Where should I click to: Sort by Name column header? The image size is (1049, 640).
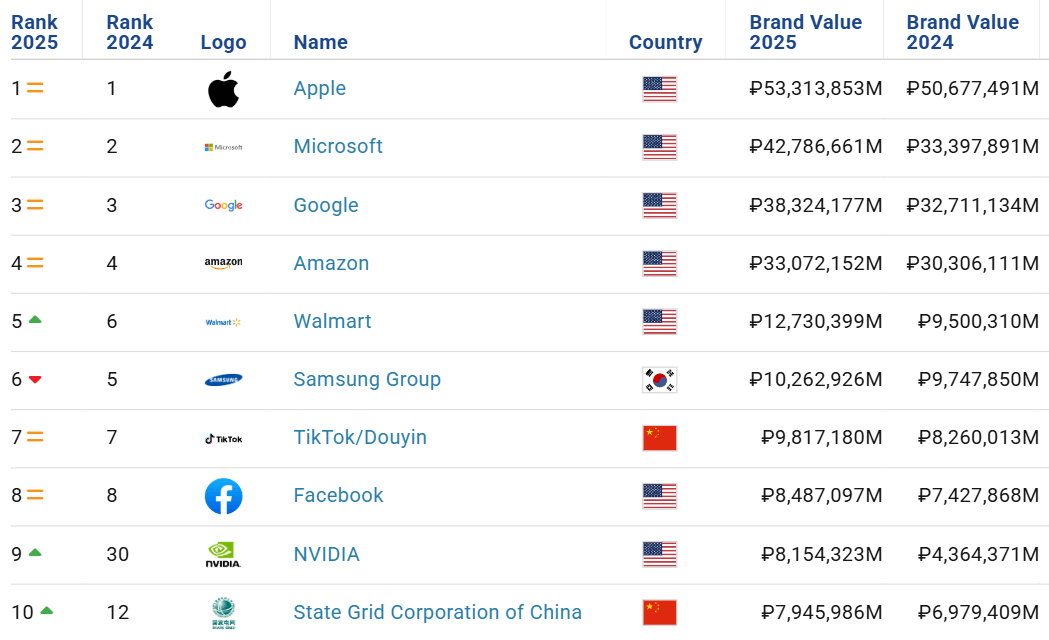pos(320,42)
